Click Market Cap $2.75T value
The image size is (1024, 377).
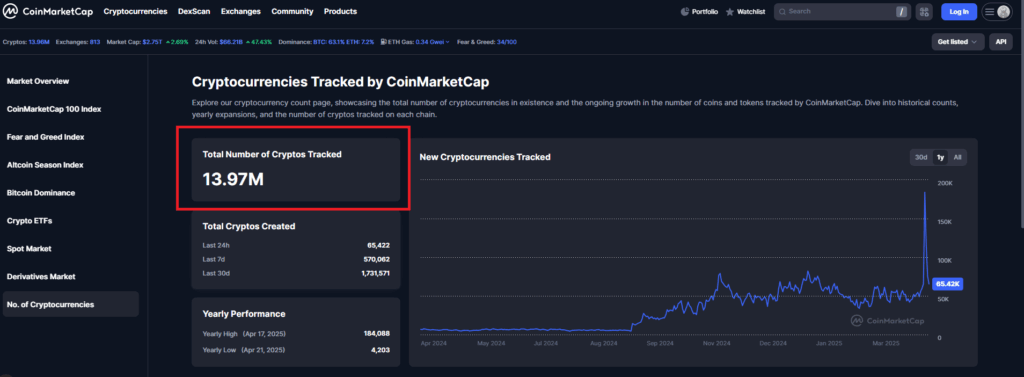[x=151, y=42]
